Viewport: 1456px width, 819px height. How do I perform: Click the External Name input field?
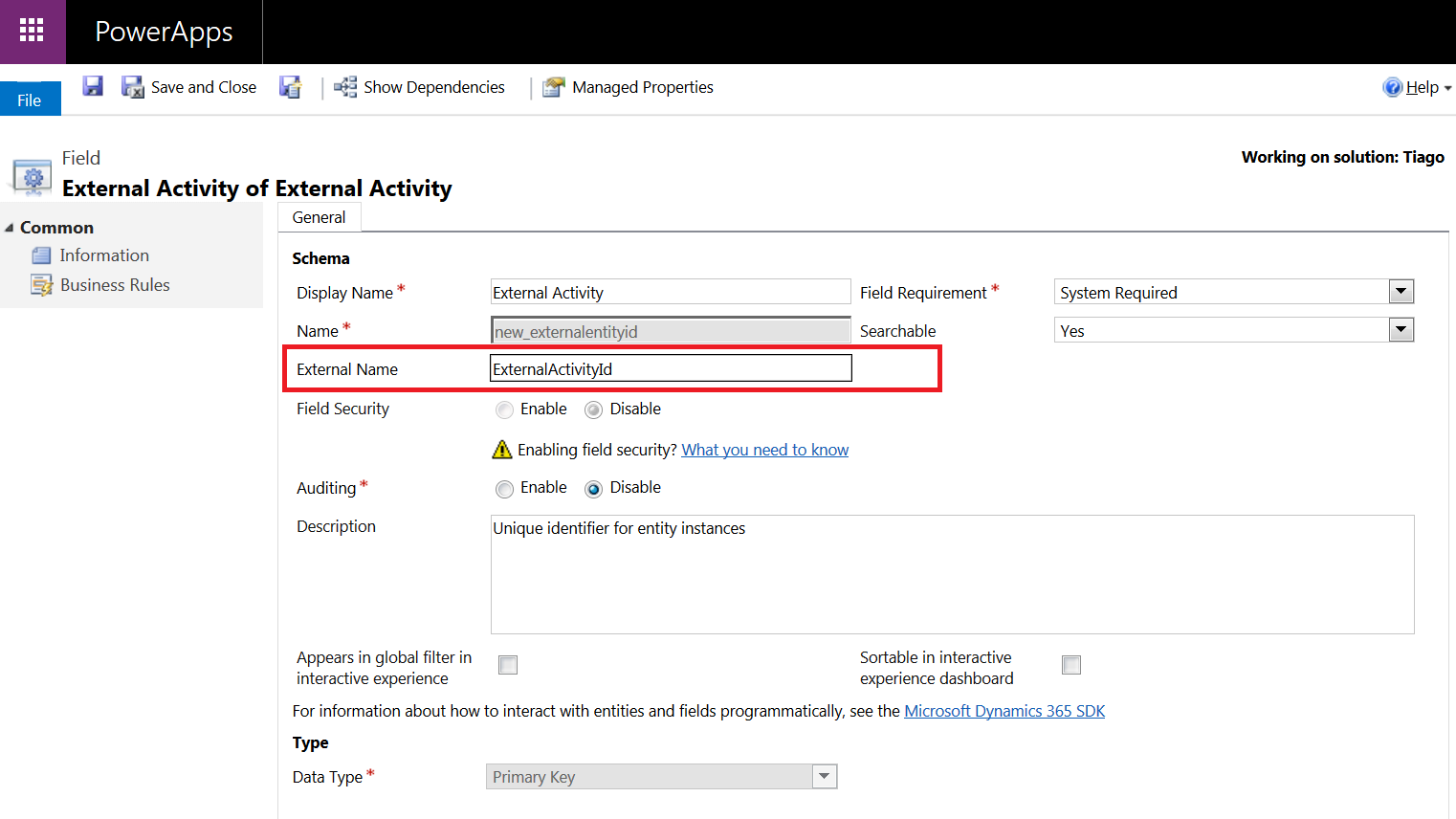click(670, 369)
